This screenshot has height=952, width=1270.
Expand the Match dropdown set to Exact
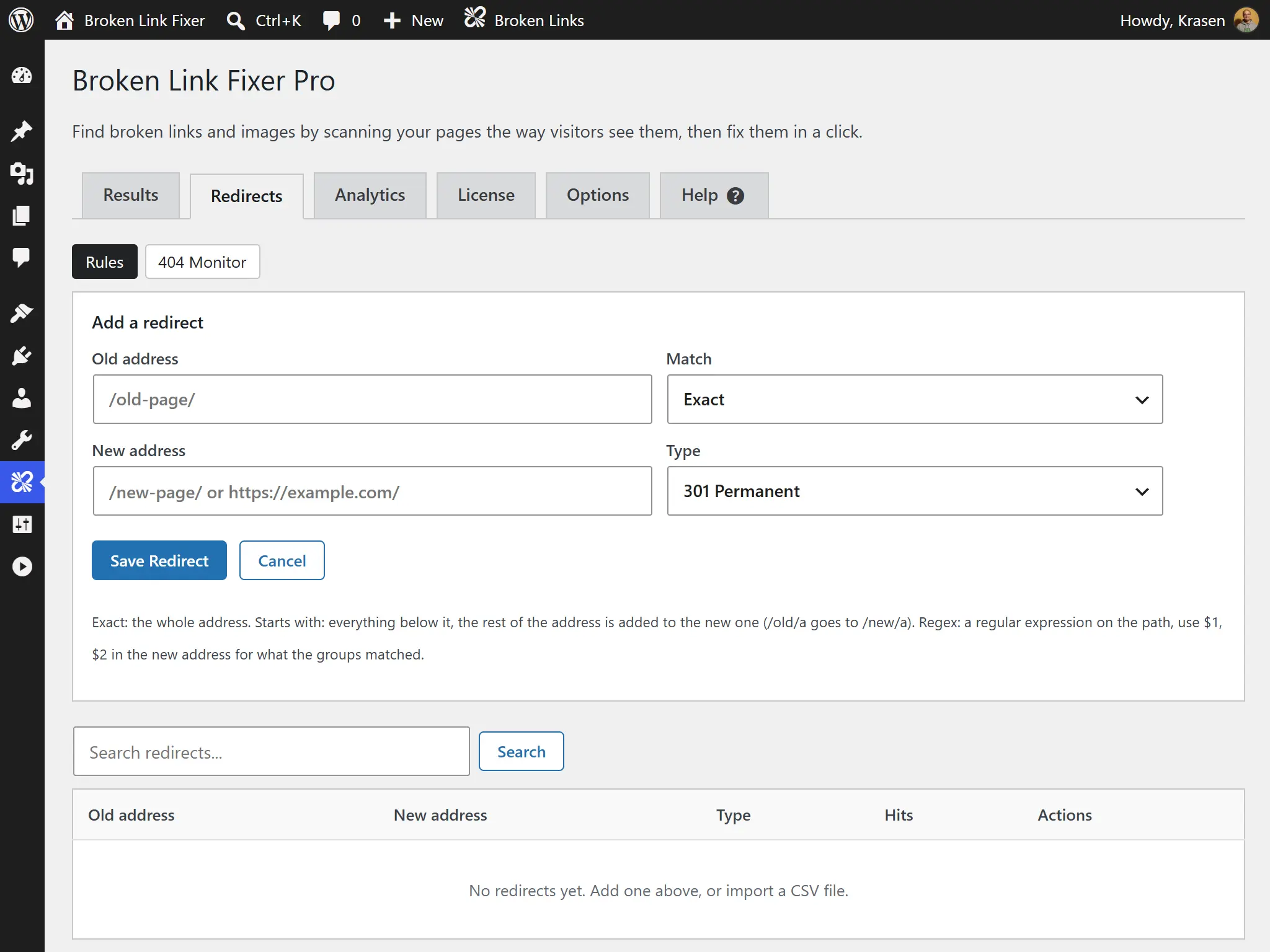pyautogui.click(x=915, y=399)
